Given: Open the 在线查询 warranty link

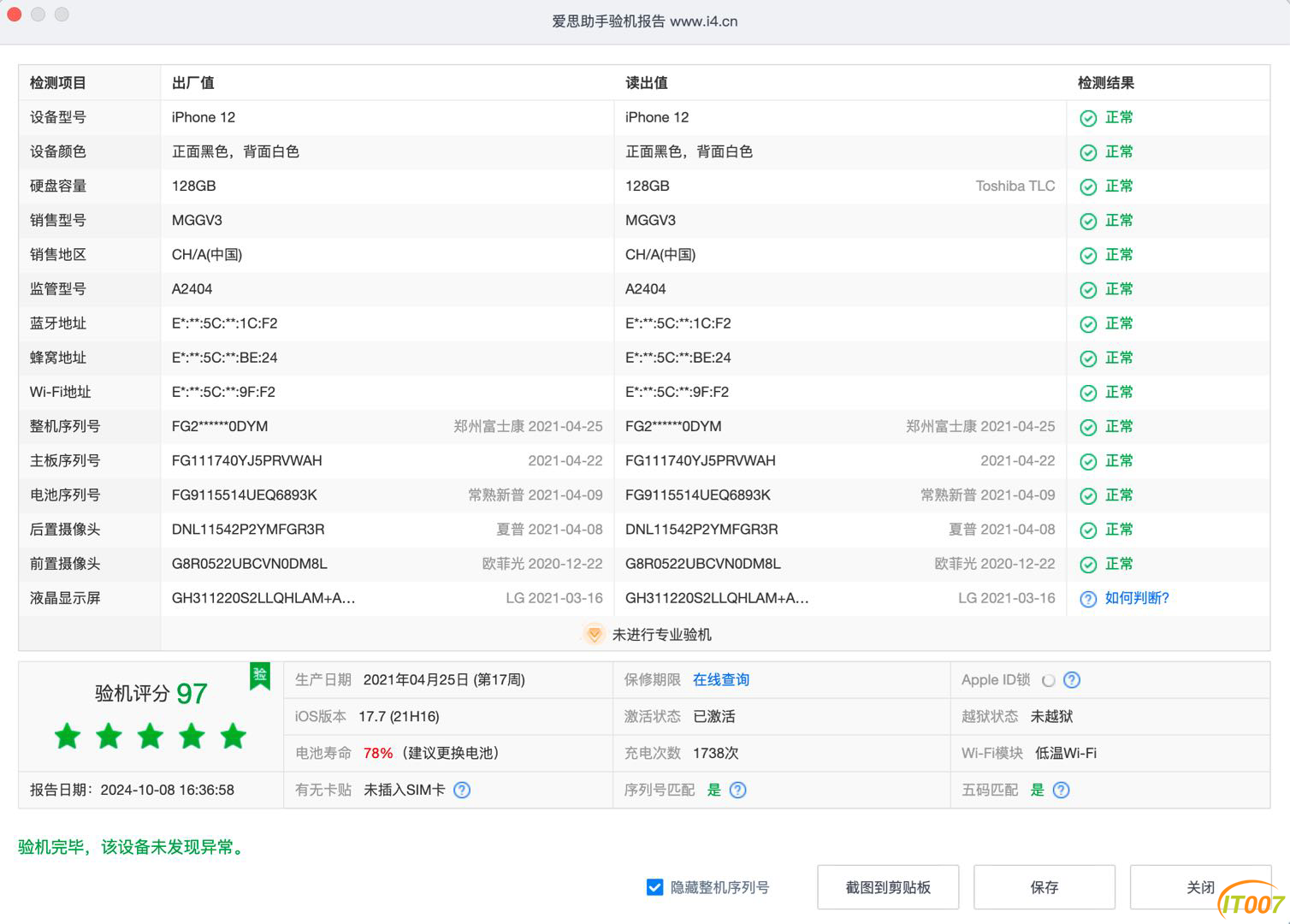Looking at the screenshot, I should pos(721,679).
